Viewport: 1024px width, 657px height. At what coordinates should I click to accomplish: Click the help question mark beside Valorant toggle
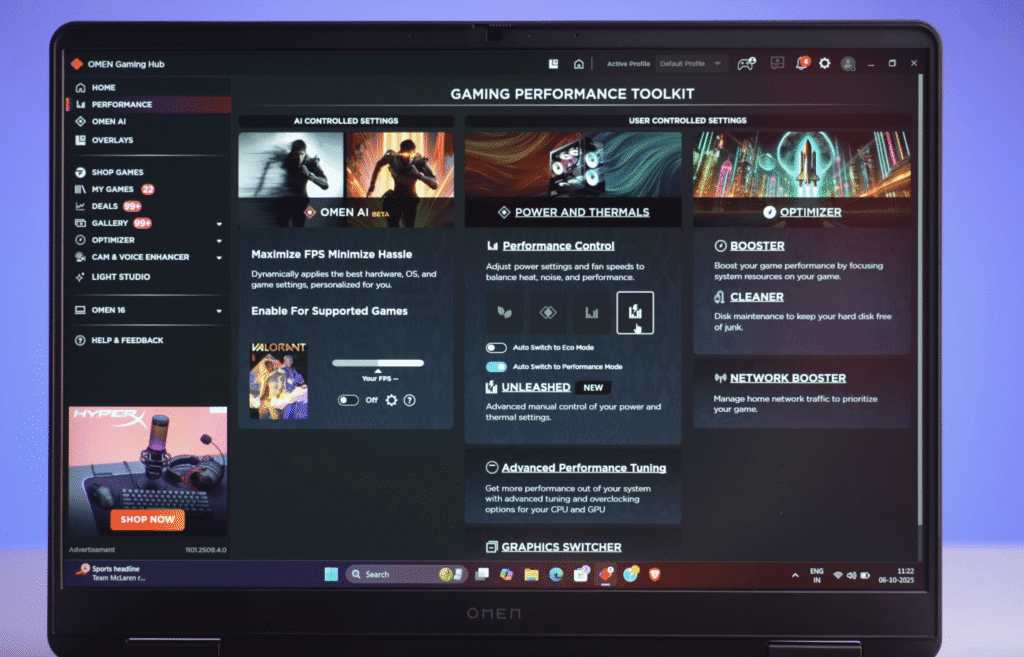coord(409,400)
